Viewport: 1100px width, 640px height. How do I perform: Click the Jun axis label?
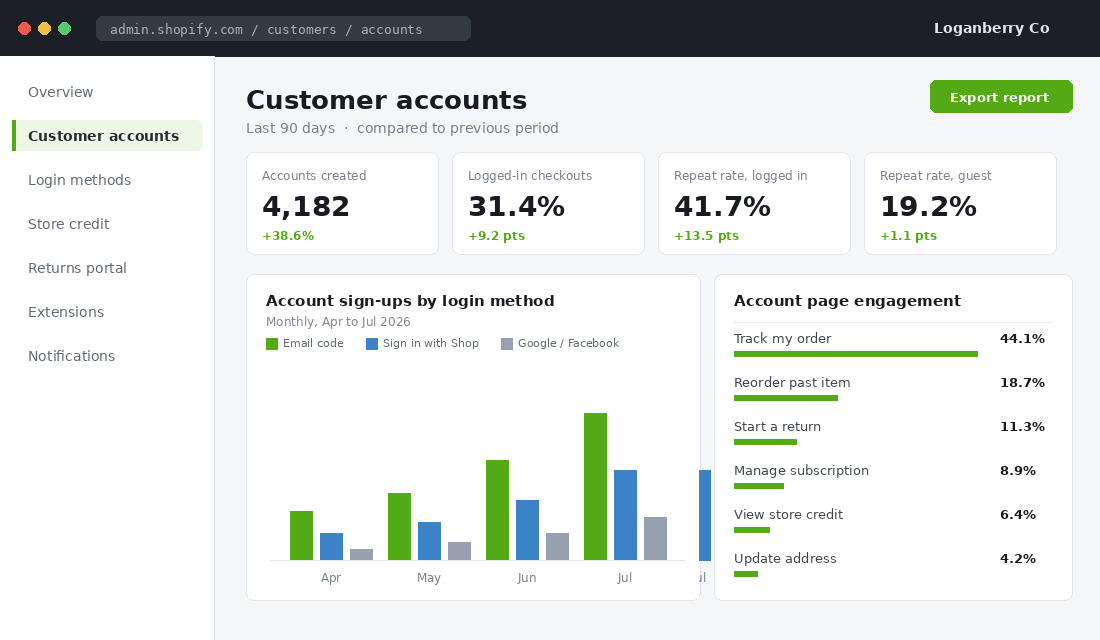coord(527,578)
